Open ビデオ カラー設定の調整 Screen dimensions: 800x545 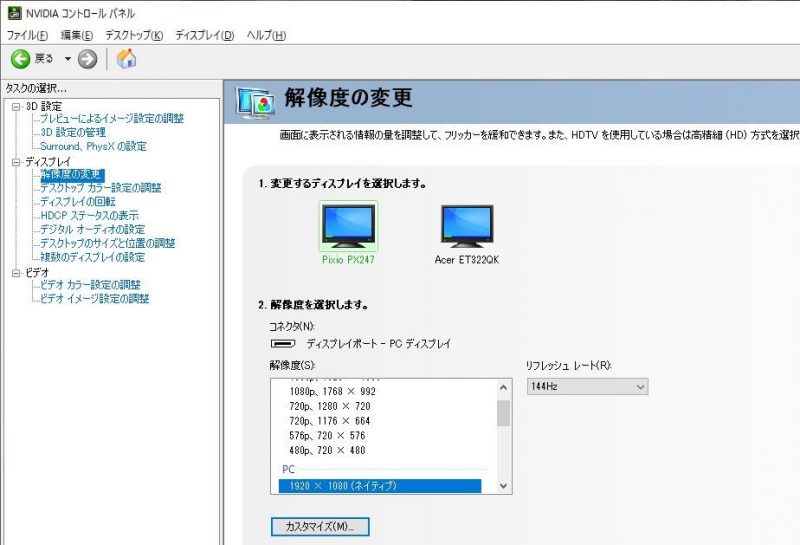[x=90, y=285]
